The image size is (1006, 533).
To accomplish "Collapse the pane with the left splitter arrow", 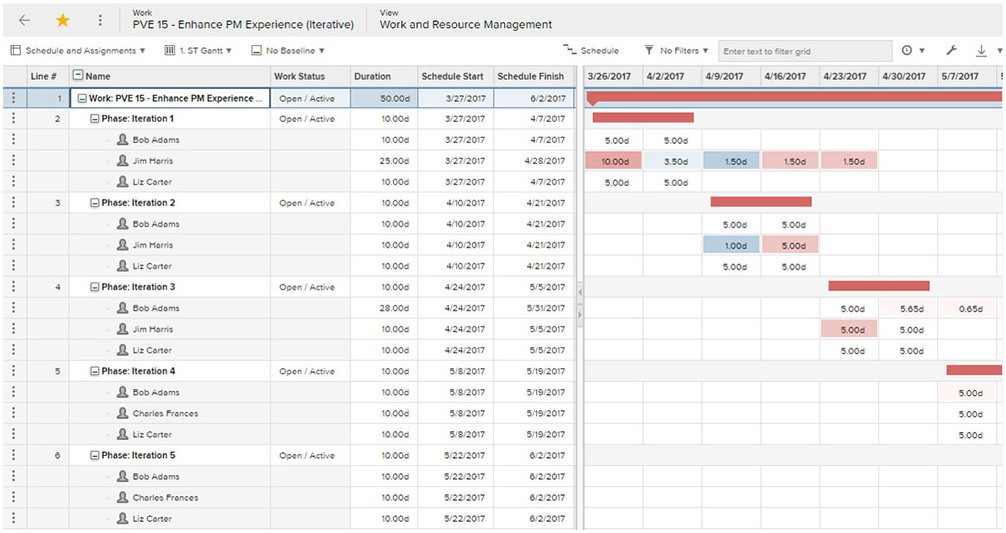I will [580, 292].
